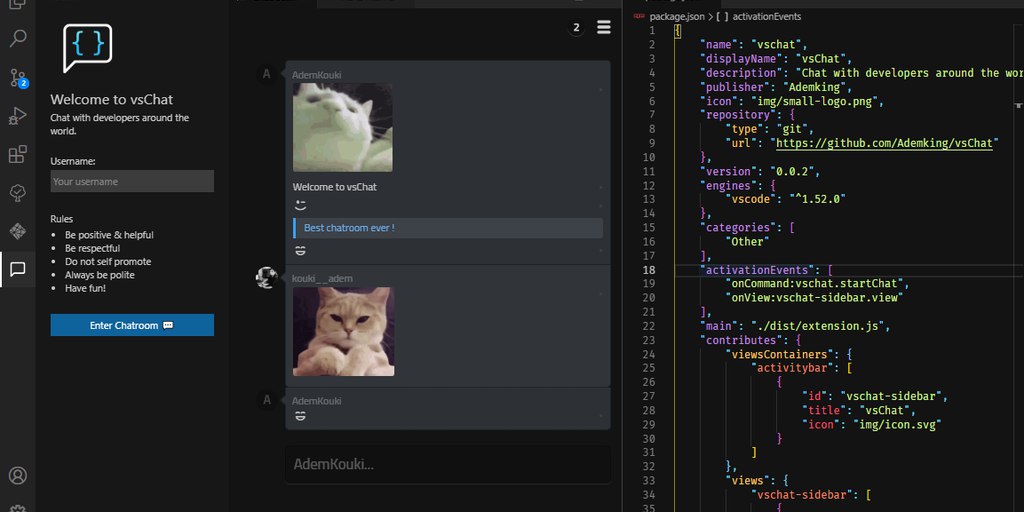This screenshot has height=512, width=1024.
Task: Click the onView:vschat-sidebar.view string
Action: point(817,298)
